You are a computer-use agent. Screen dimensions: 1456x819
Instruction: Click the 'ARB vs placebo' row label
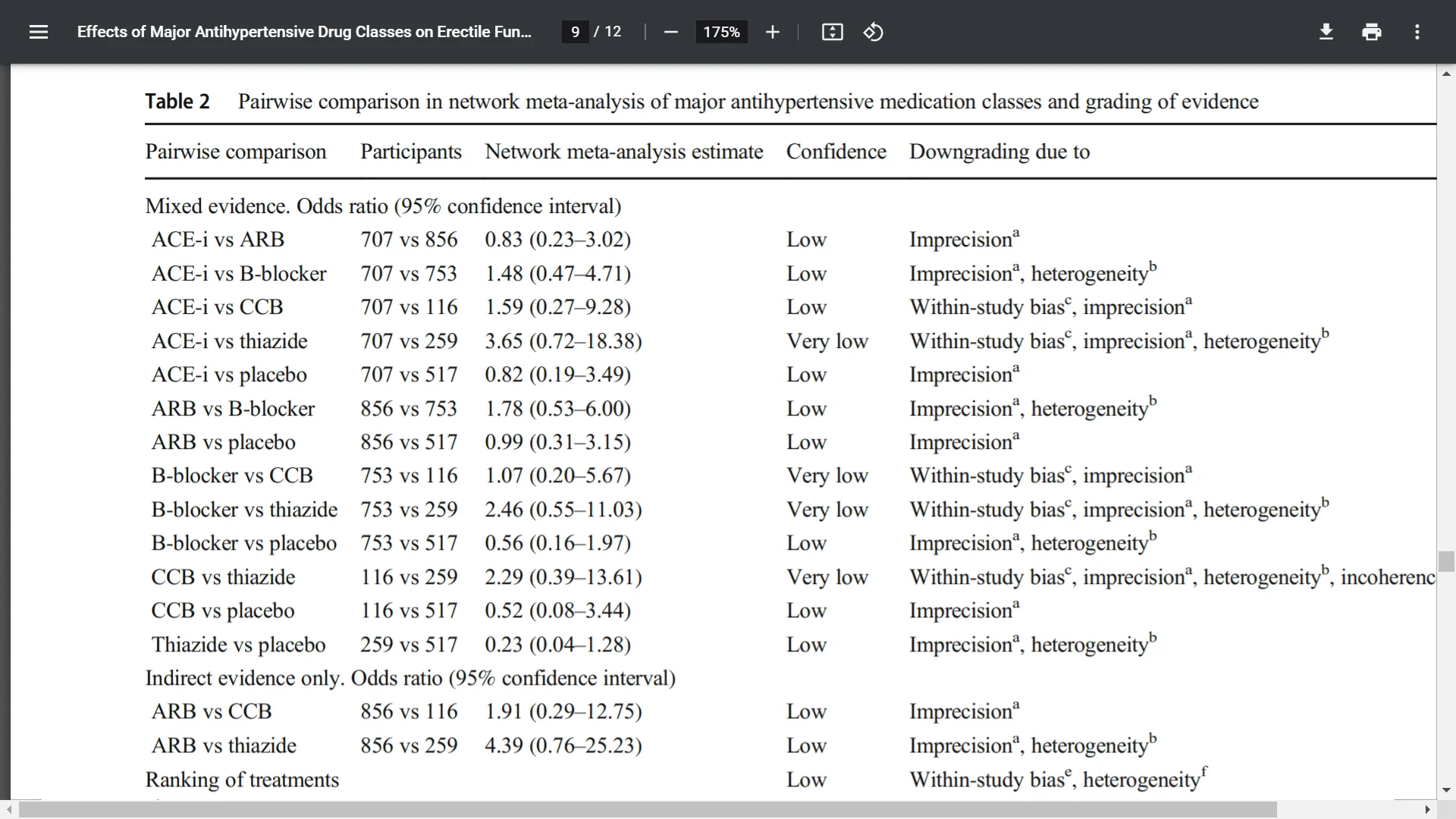tap(224, 442)
